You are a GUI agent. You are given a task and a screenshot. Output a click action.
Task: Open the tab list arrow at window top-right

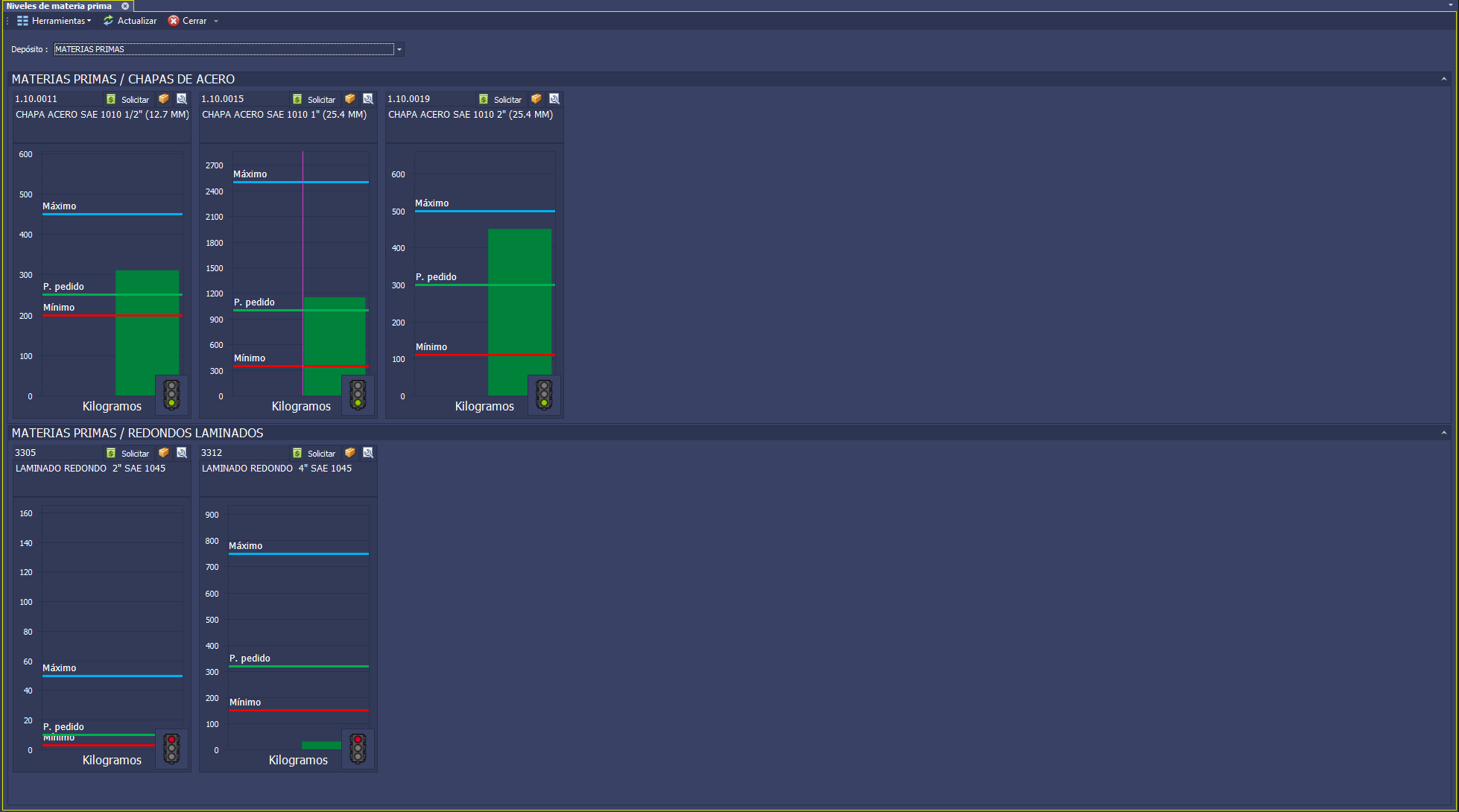coord(1451,5)
